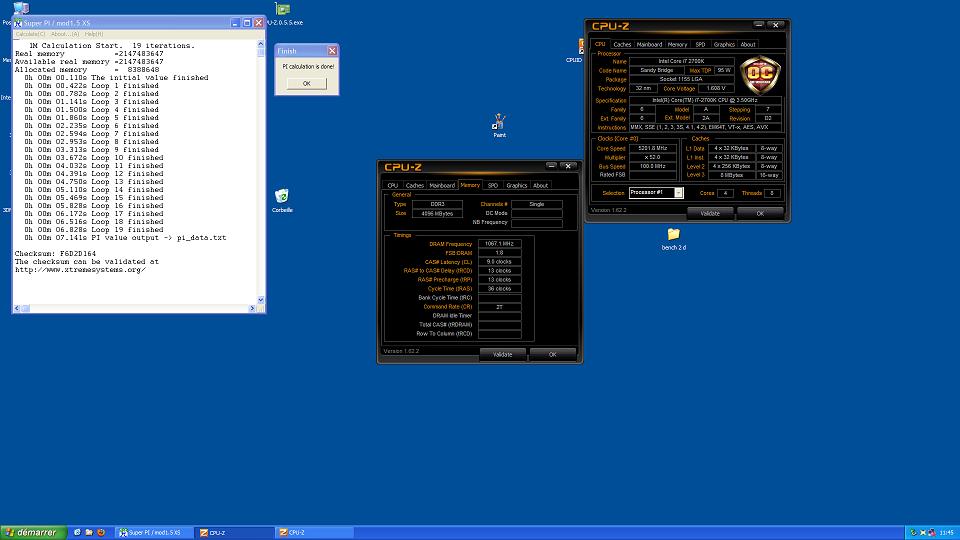Click the Firefox quick launch icon
Screen dimensions: 960x540
(x=101, y=533)
